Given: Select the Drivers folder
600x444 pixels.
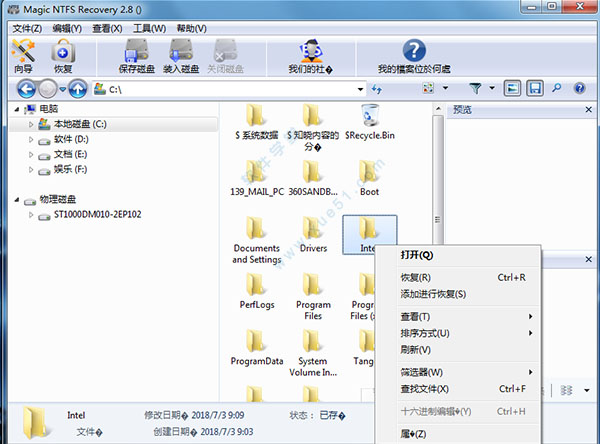Looking at the screenshot, I should [313, 235].
